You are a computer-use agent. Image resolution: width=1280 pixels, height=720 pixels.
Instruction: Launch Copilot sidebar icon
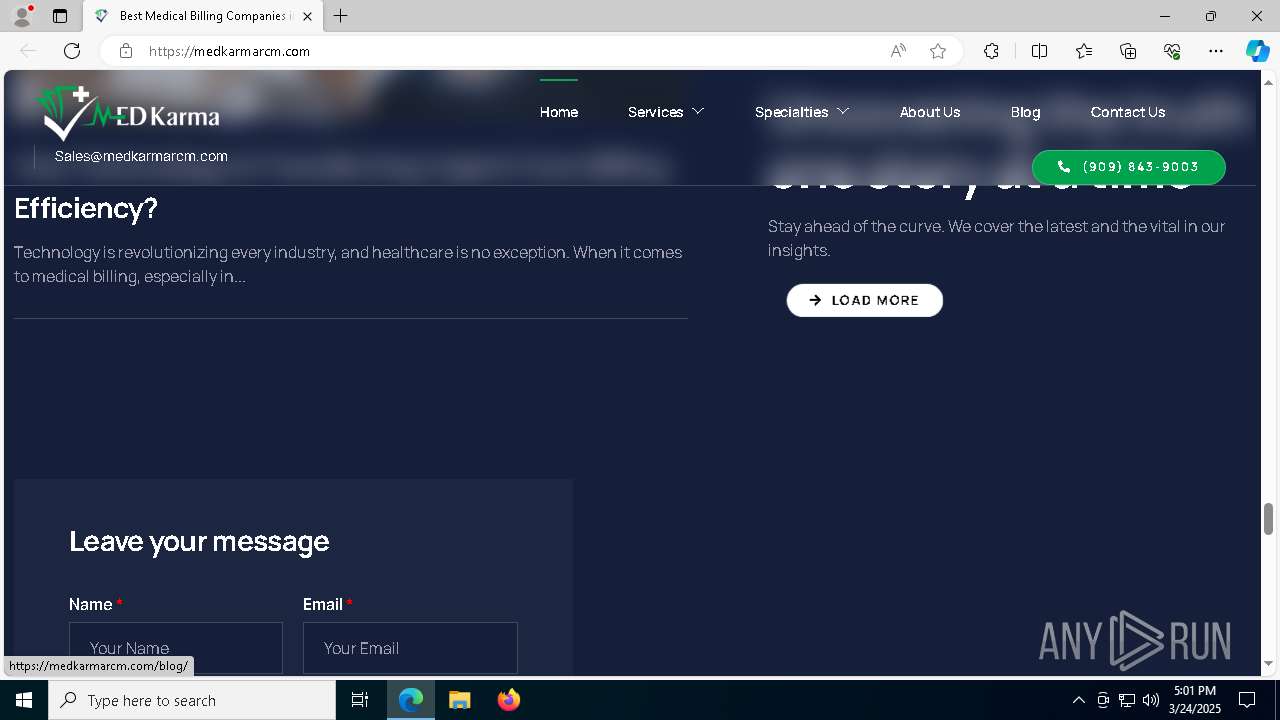1257,51
